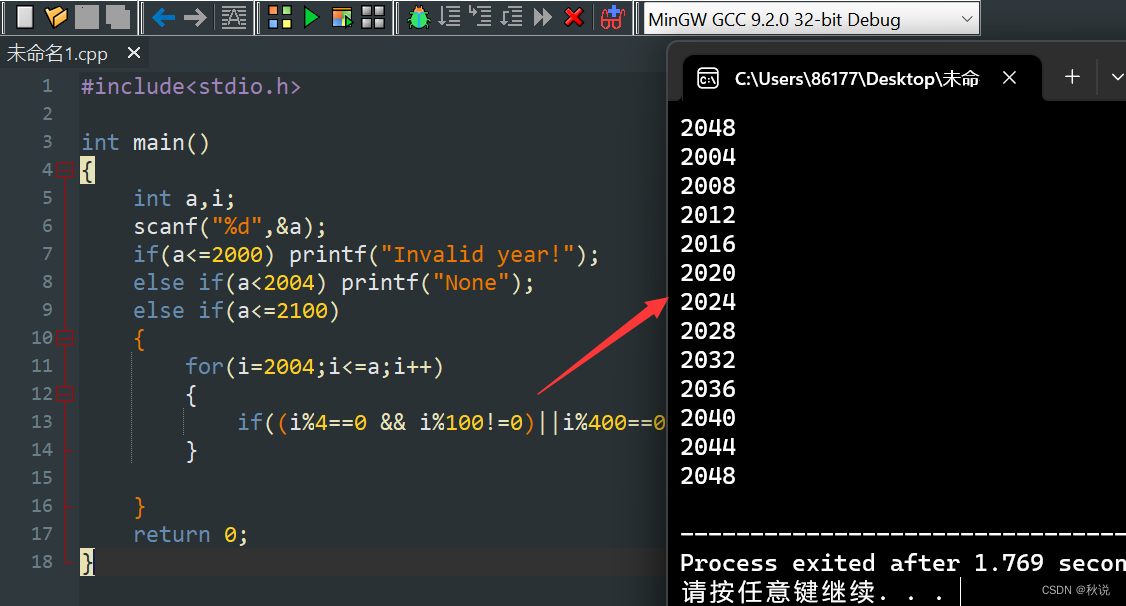This screenshot has height=606, width=1126.
Task: Run program with green play icon
Action: [311, 17]
